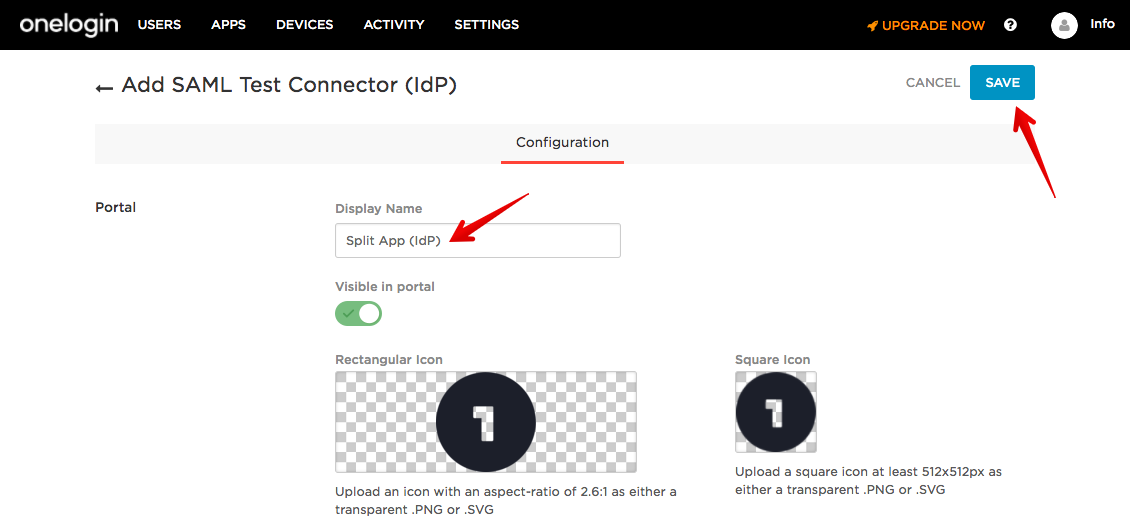Toggle the Visible in portal switch
1130x530 pixels.
pos(358,313)
